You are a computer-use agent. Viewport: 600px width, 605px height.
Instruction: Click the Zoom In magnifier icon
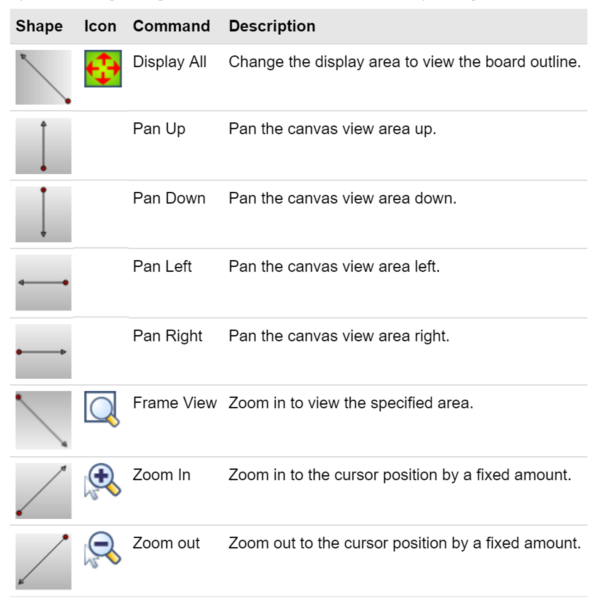pyautogui.click(x=102, y=481)
